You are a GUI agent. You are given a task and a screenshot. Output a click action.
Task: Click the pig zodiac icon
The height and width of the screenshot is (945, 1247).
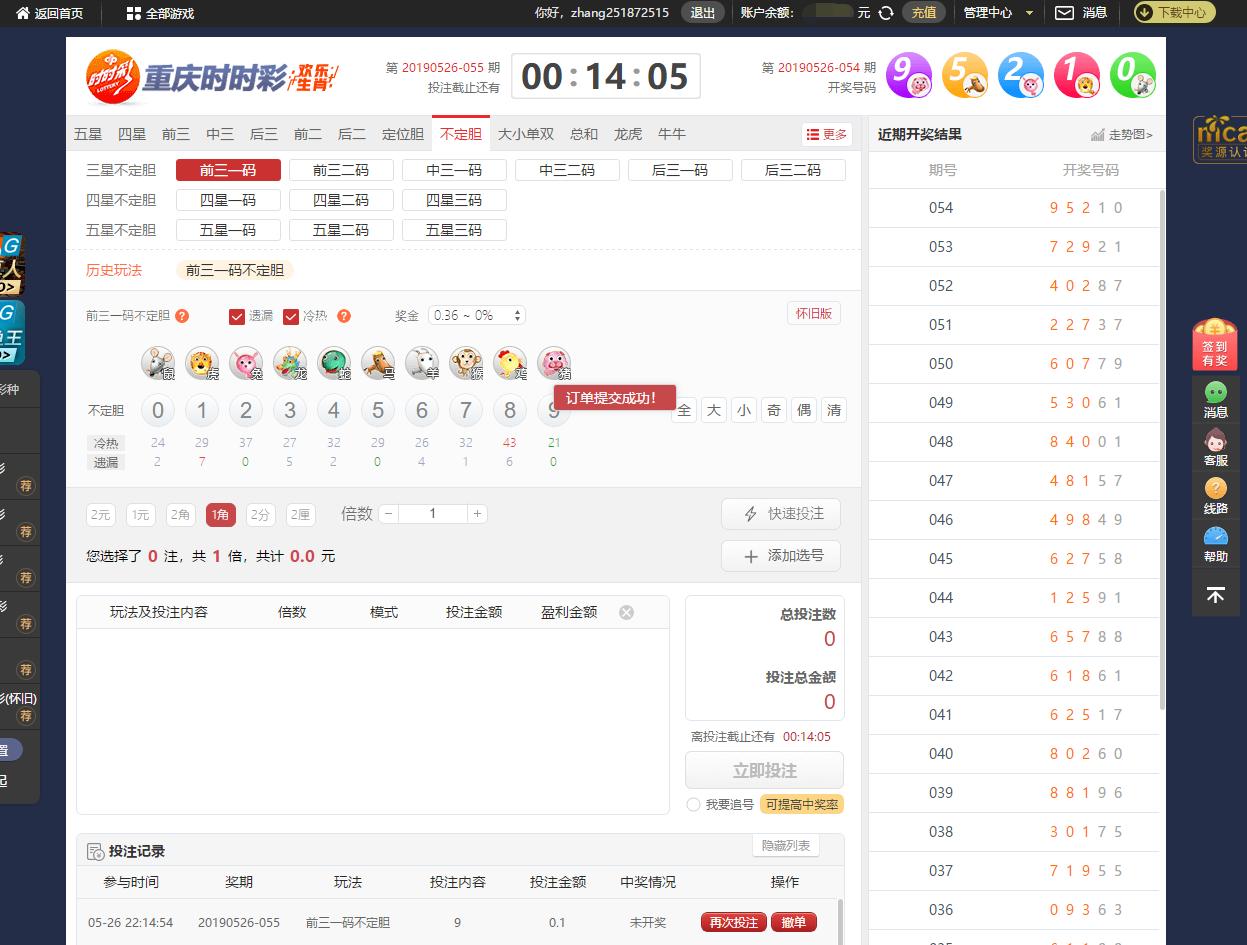coord(554,363)
